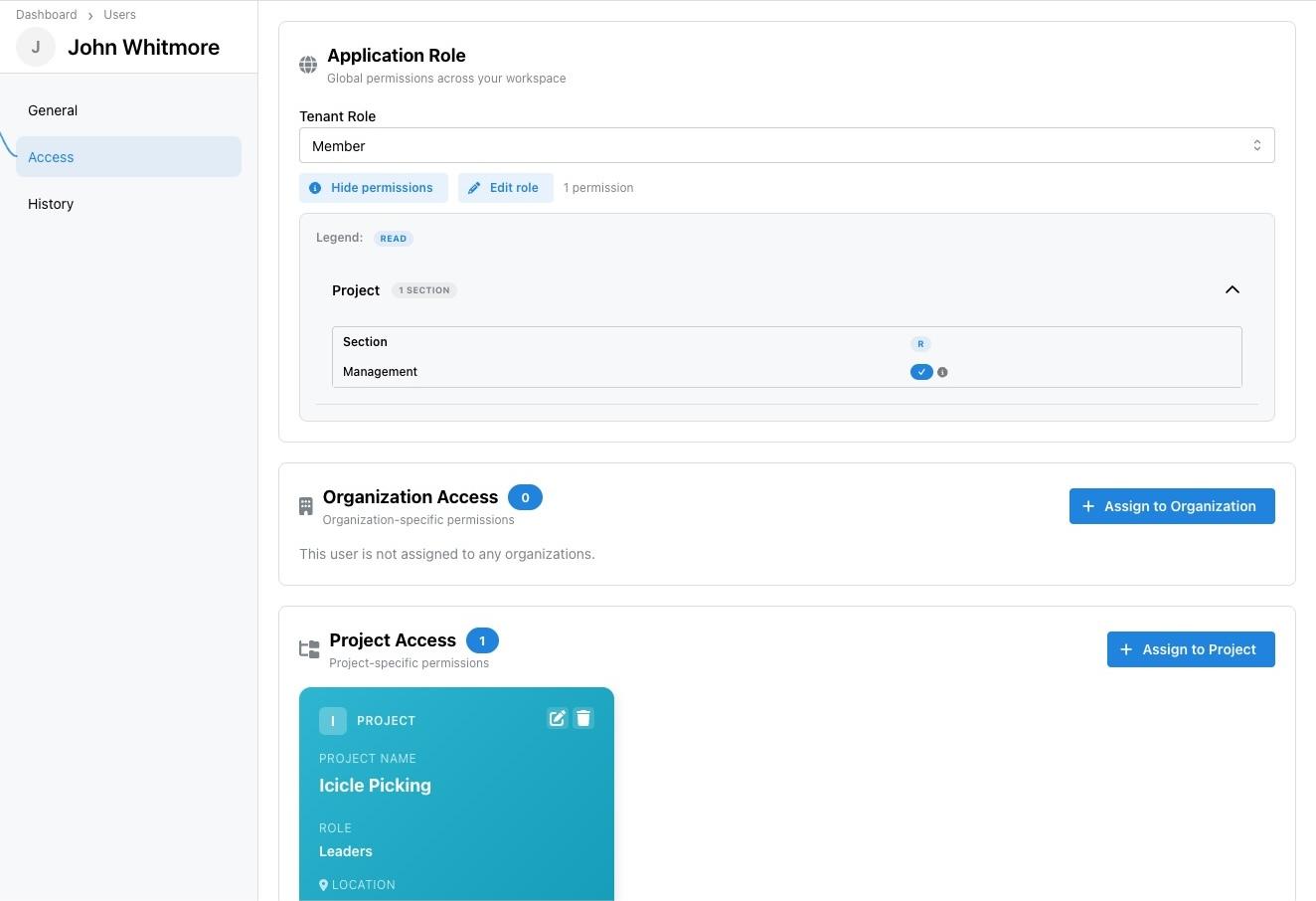Click the info icon inside the Hide permissions button
The image size is (1316, 901).
coord(315,187)
